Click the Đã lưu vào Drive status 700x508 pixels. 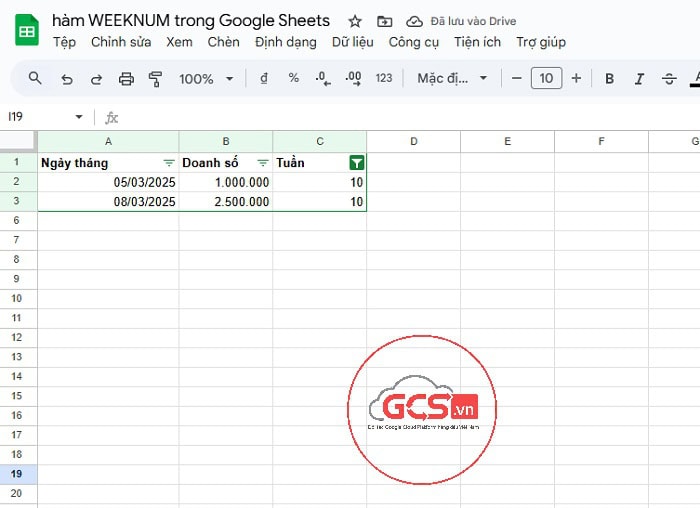click(x=457, y=21)
